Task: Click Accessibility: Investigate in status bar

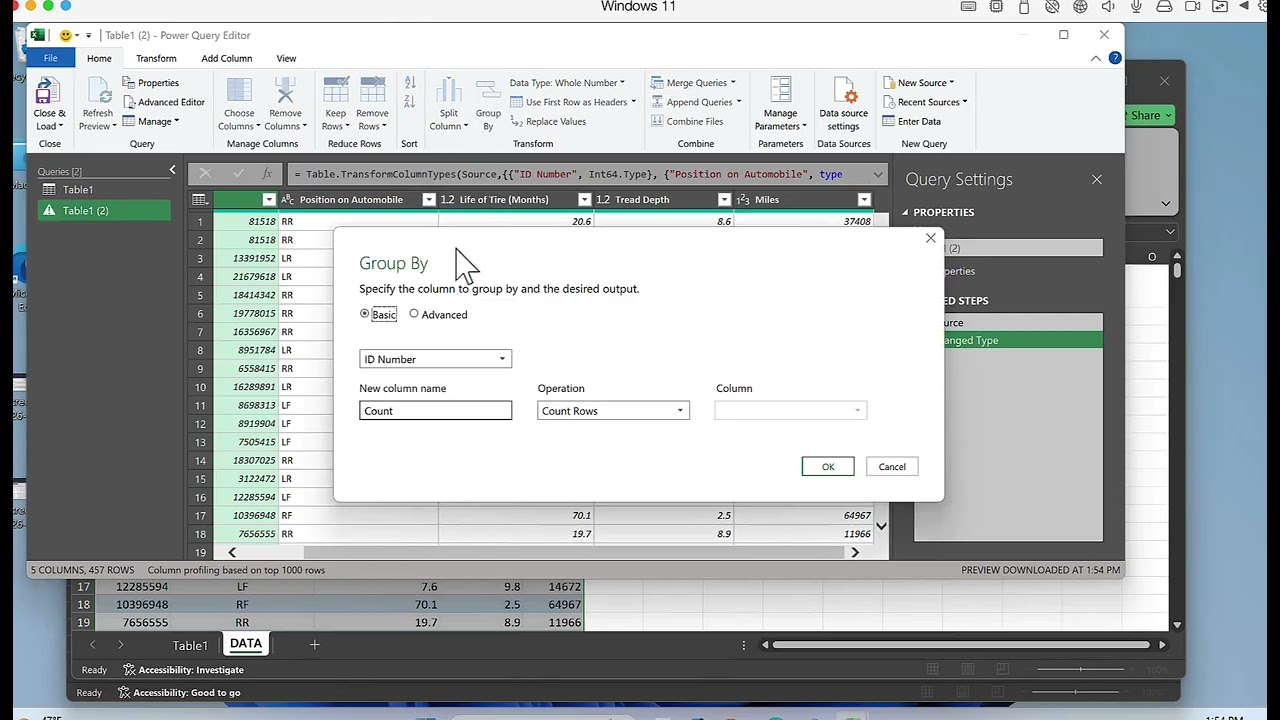Action: pyautogui.click(x=183, y=670)
